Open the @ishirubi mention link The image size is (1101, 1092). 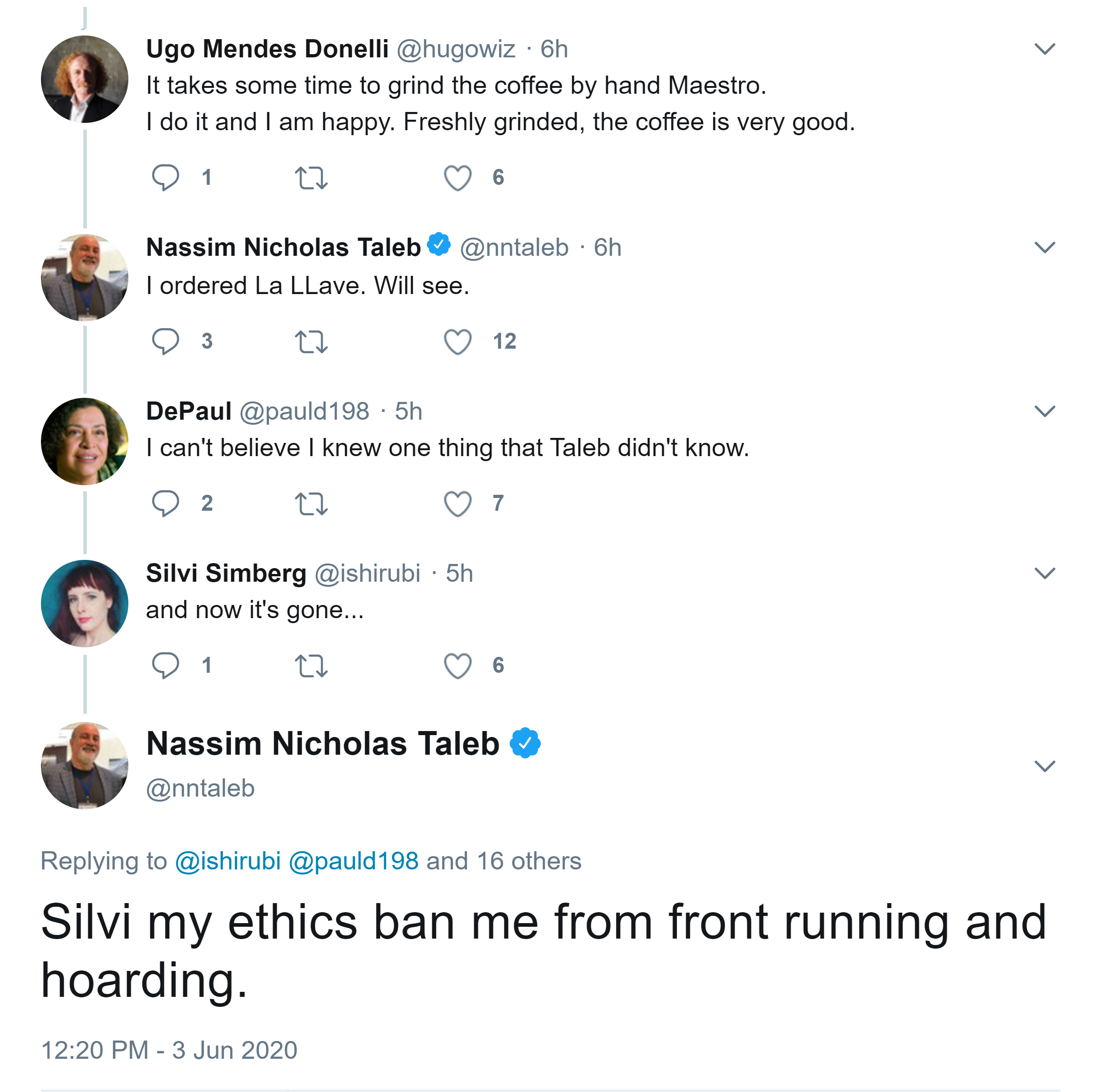[x=228, y=861]
